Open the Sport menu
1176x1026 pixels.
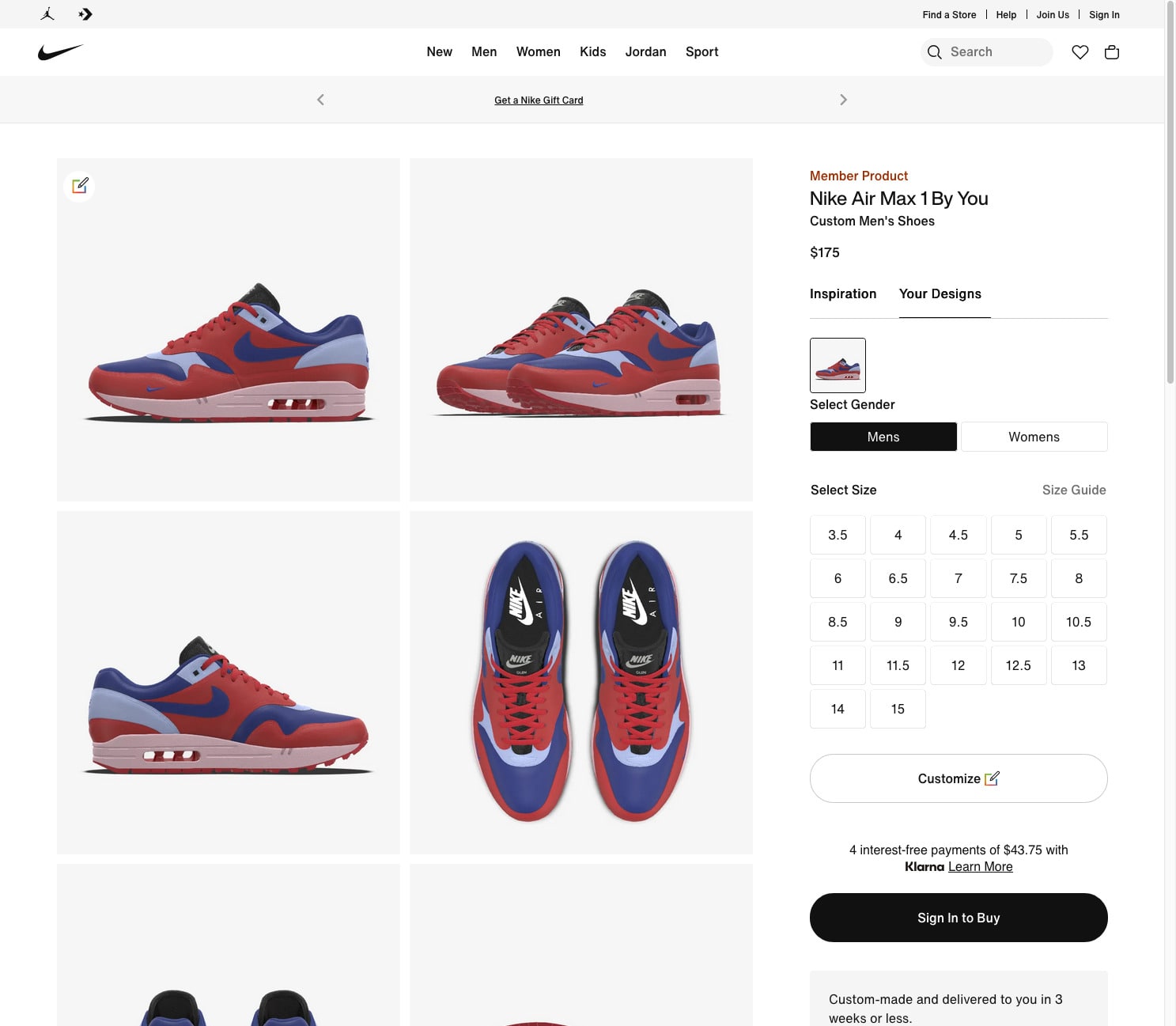tap(702, 51)
